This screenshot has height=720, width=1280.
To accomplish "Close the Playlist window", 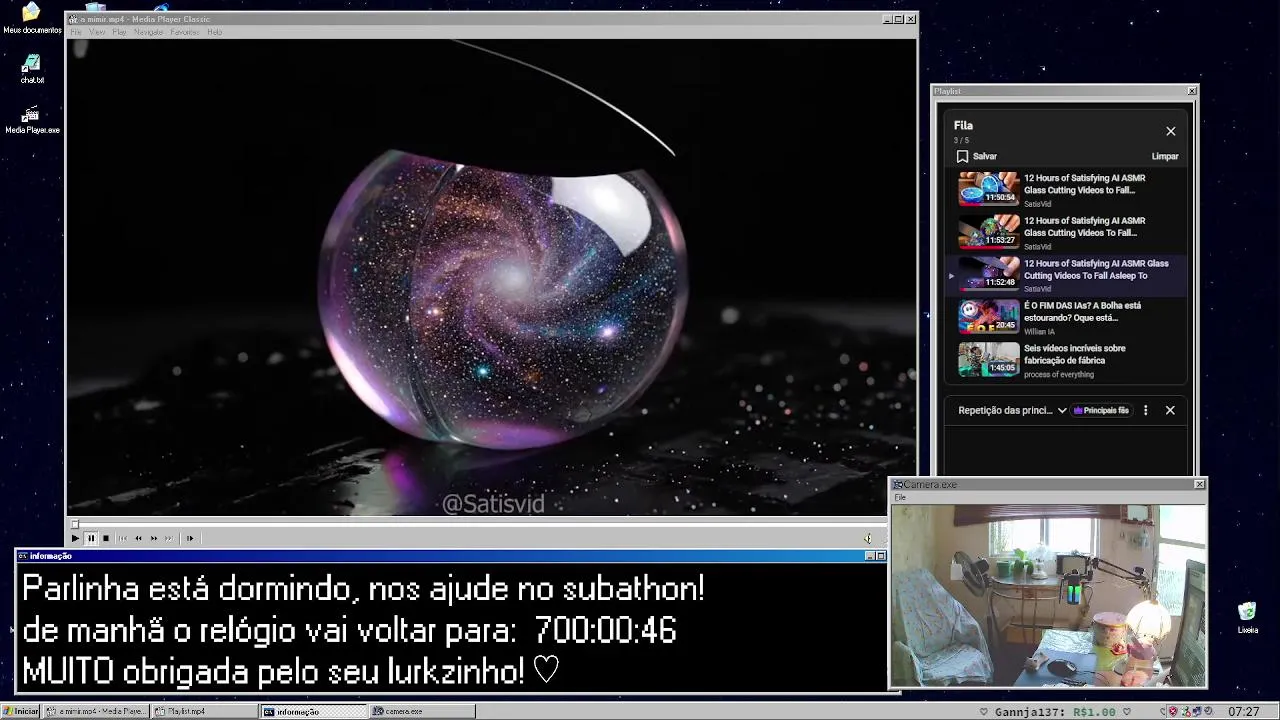I will (x=1192, y=91).
